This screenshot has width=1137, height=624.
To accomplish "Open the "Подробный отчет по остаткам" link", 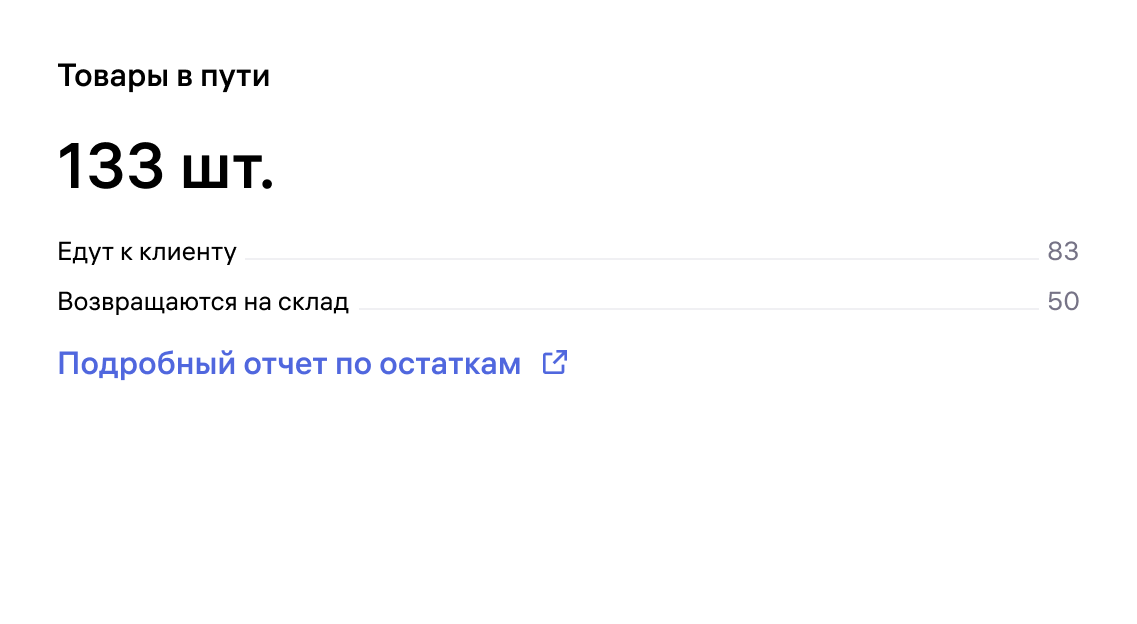I will (x=289, y=364).
